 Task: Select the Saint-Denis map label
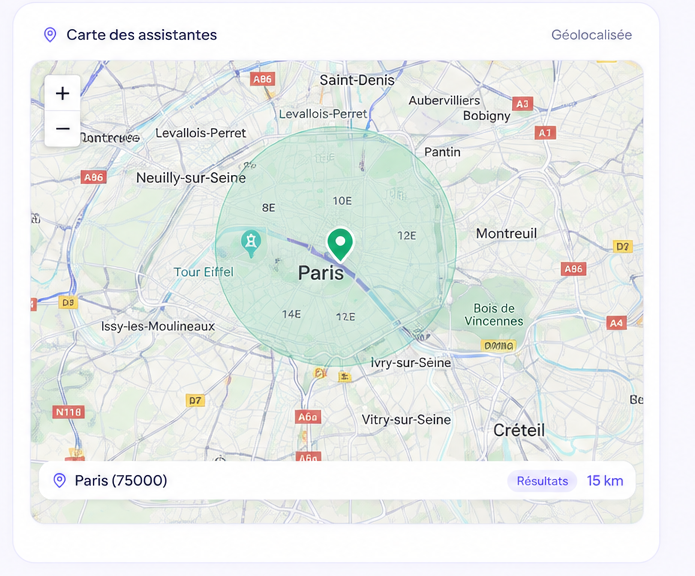click(357, 80)
